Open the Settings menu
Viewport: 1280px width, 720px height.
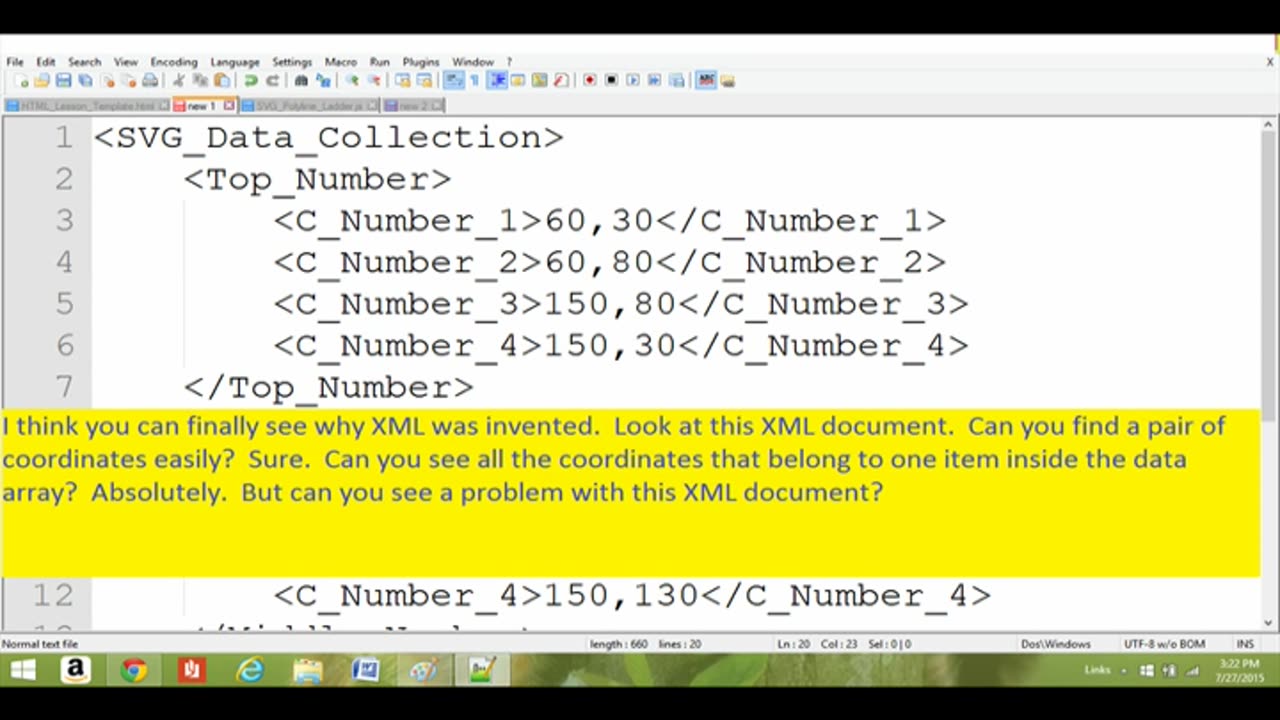[292, 62]
